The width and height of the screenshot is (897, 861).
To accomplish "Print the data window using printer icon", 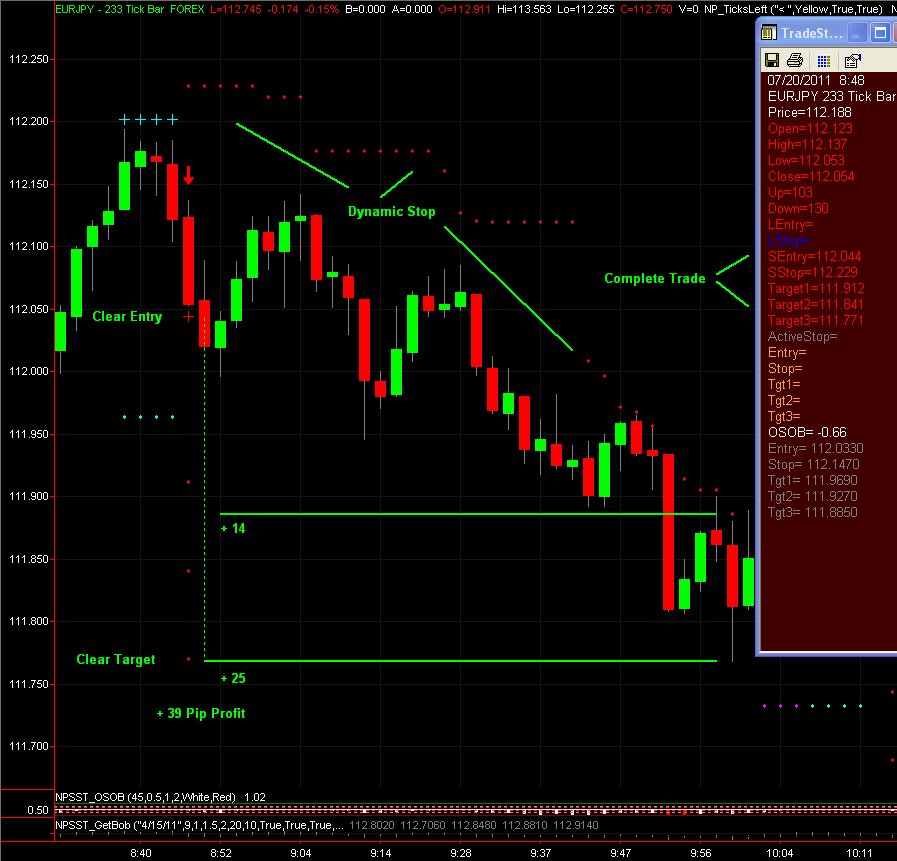I will [795, 60].
